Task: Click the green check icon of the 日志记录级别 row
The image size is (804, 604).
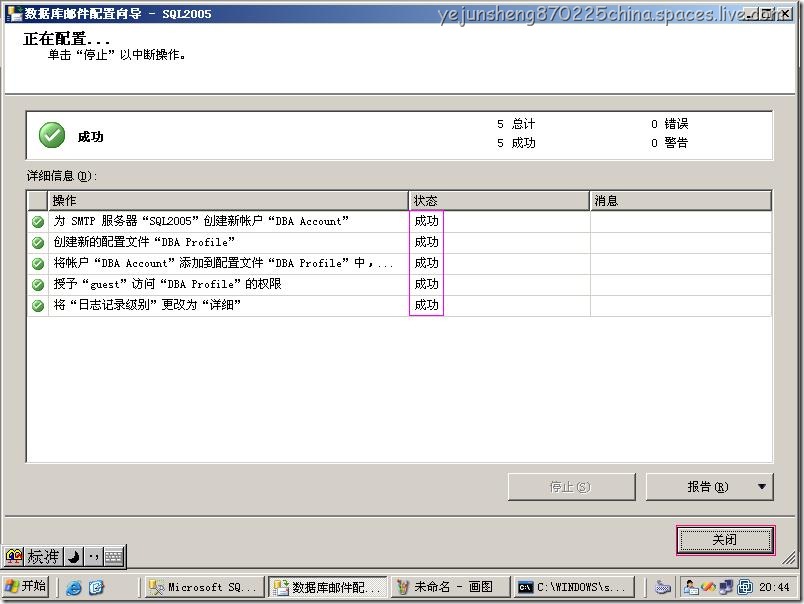Action: coord(38,306)
